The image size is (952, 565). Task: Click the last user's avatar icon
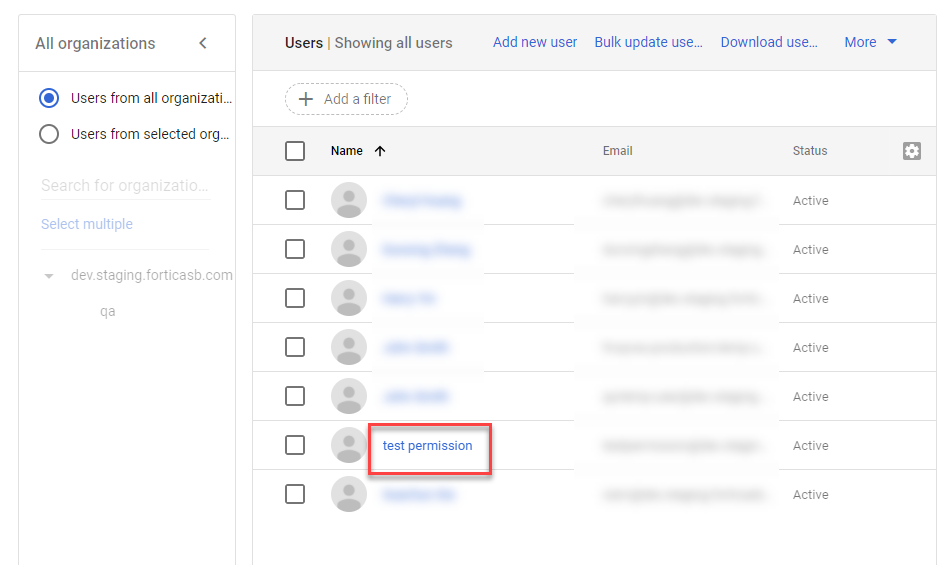click(x=349, y=494)
